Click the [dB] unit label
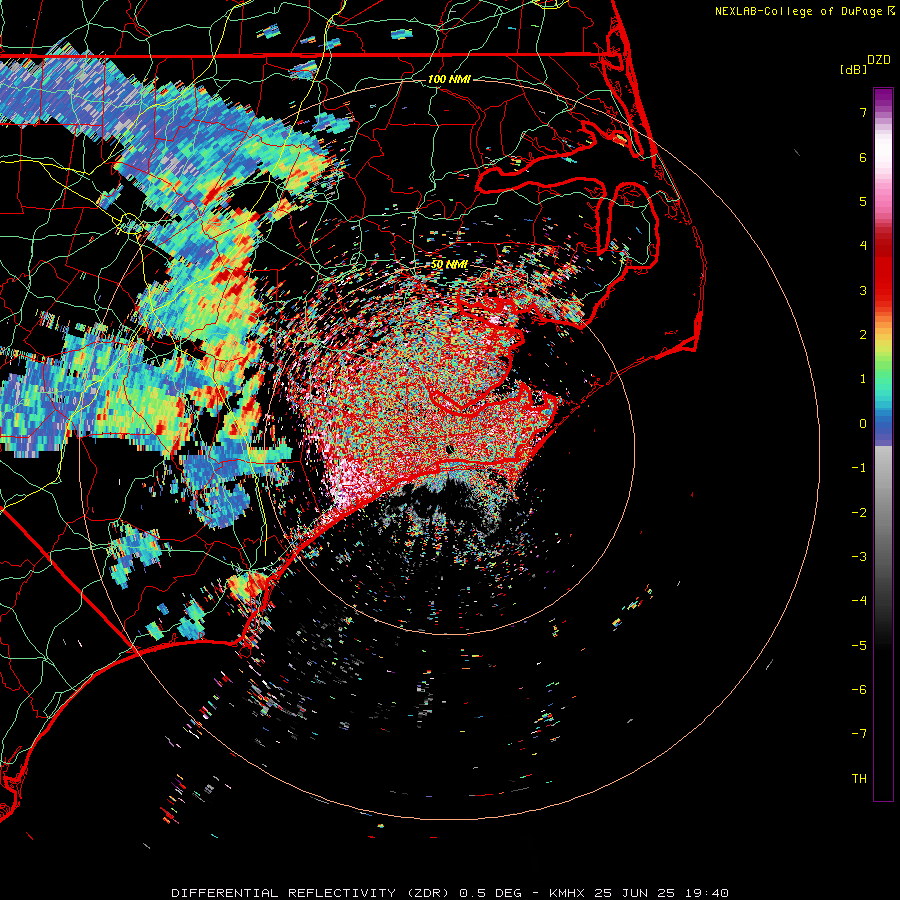This screenshot has height=900, width=900. coord(854,69)
